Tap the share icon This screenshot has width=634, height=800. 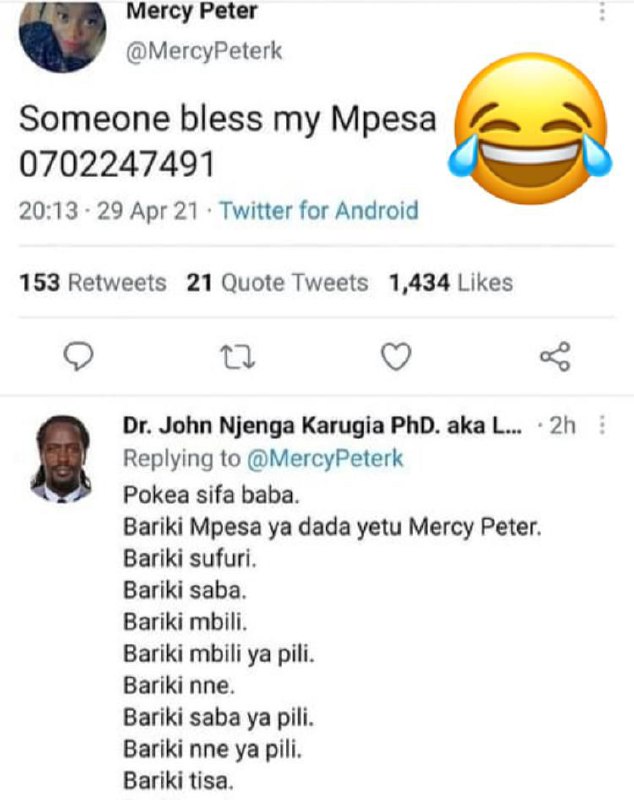(x=555, y=356)
